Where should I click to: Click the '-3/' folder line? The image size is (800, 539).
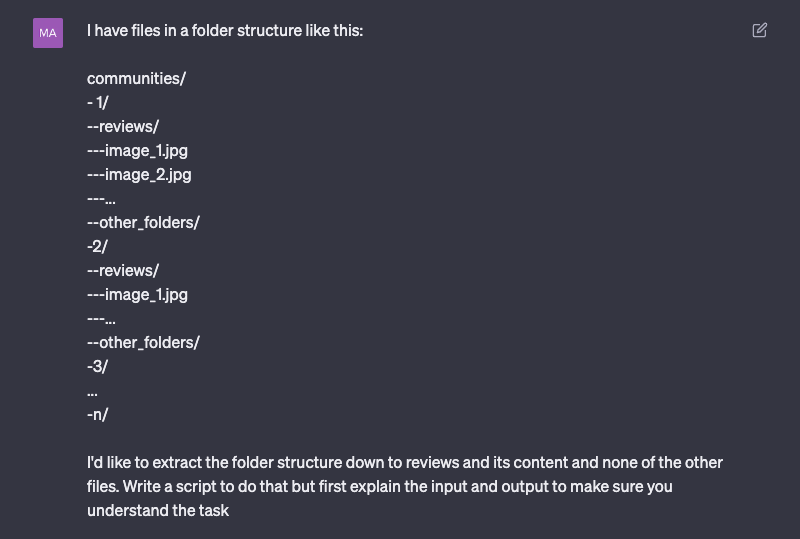coord(97,366)
